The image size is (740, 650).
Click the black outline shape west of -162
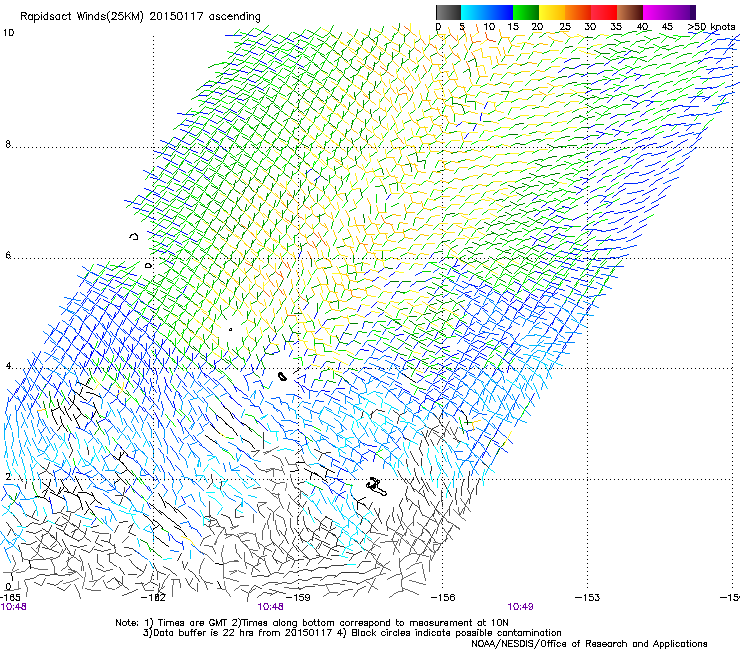[134, 236]
